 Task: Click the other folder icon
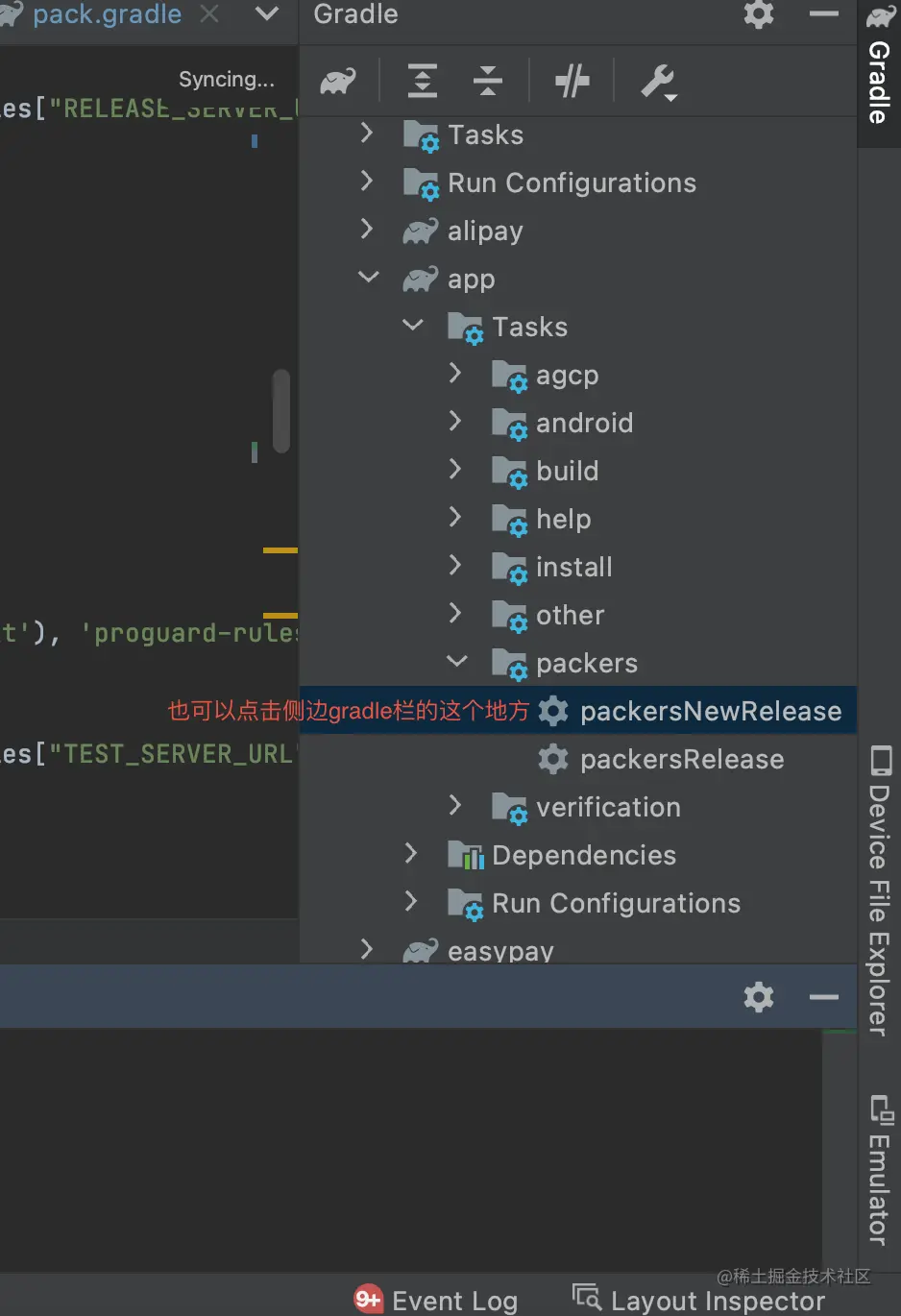coord(509,616)
